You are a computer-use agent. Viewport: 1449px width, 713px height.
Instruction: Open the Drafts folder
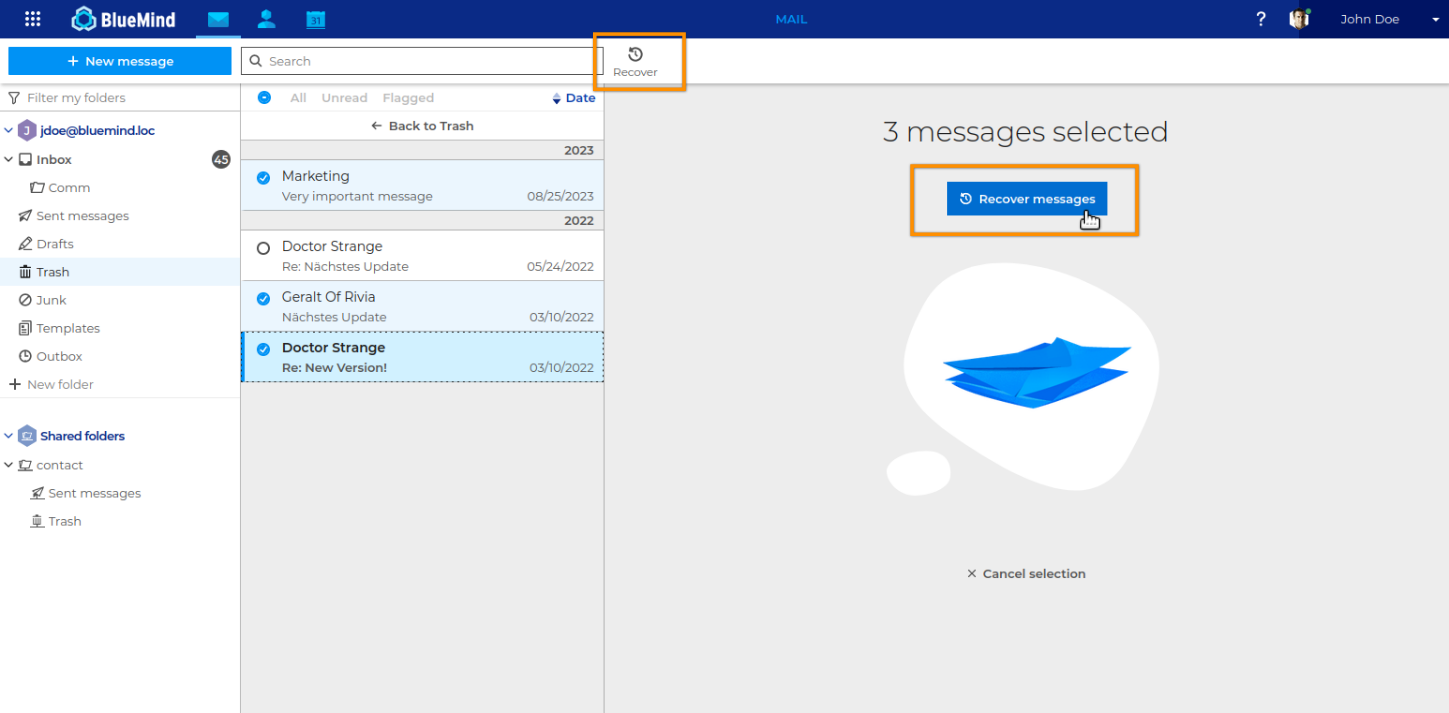55,244
